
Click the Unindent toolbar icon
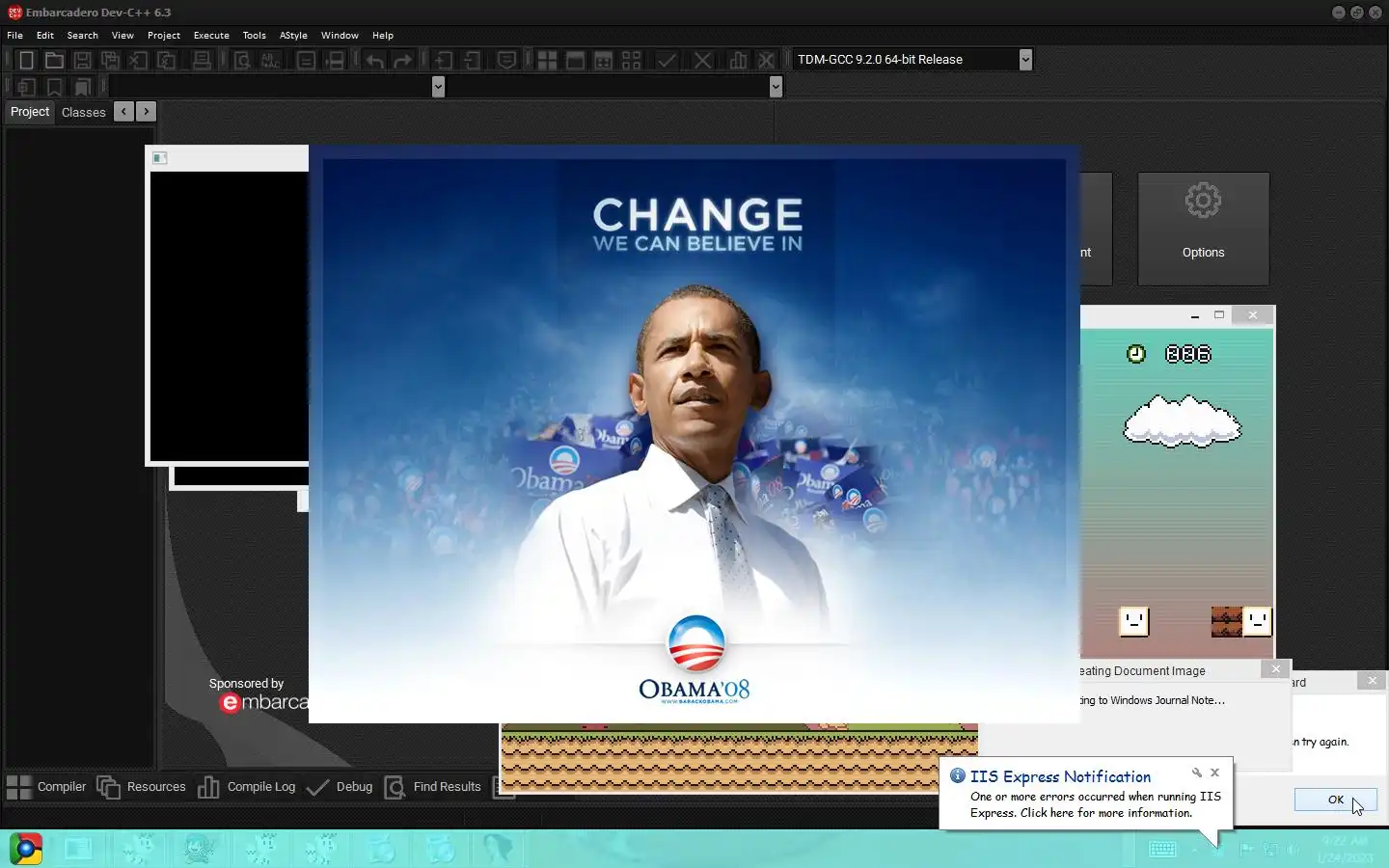click(472, 60)
